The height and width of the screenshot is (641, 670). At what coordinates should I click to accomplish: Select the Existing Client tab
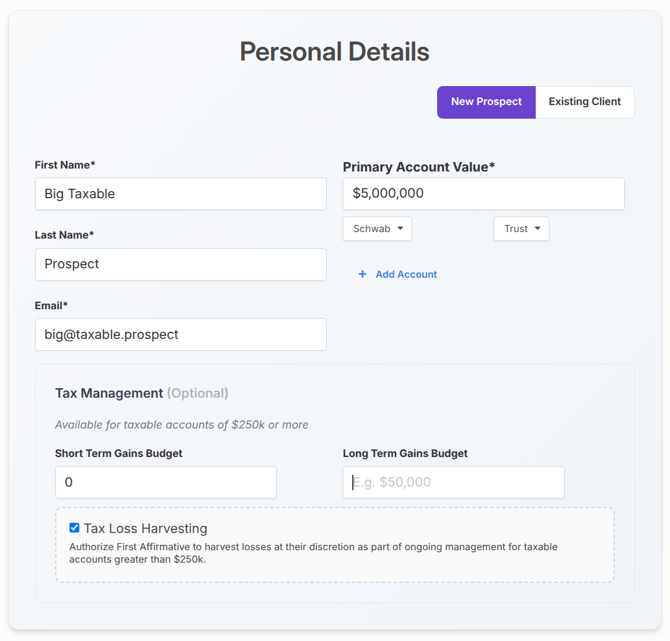pyautogui.click(x=584, y=102)
